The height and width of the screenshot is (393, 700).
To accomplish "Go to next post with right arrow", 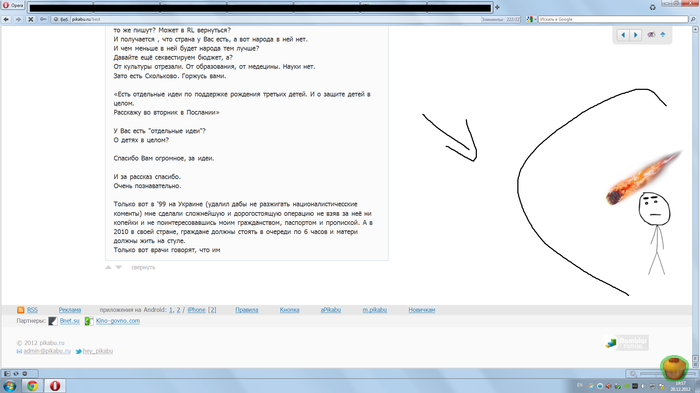I will pos(636,35).
